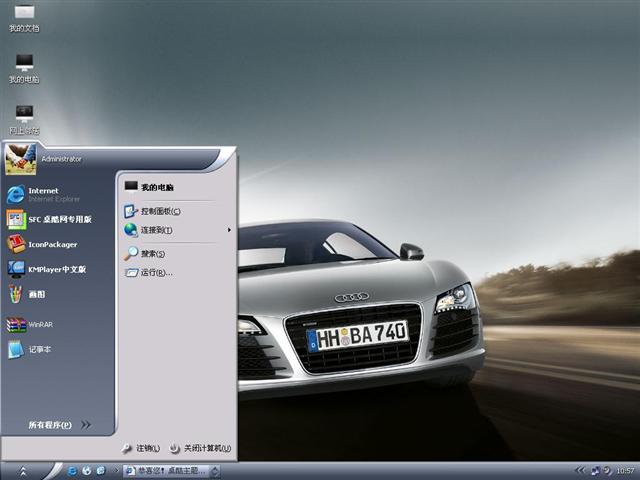Select 我的电脑 in the Start menu

coord(155,187)
